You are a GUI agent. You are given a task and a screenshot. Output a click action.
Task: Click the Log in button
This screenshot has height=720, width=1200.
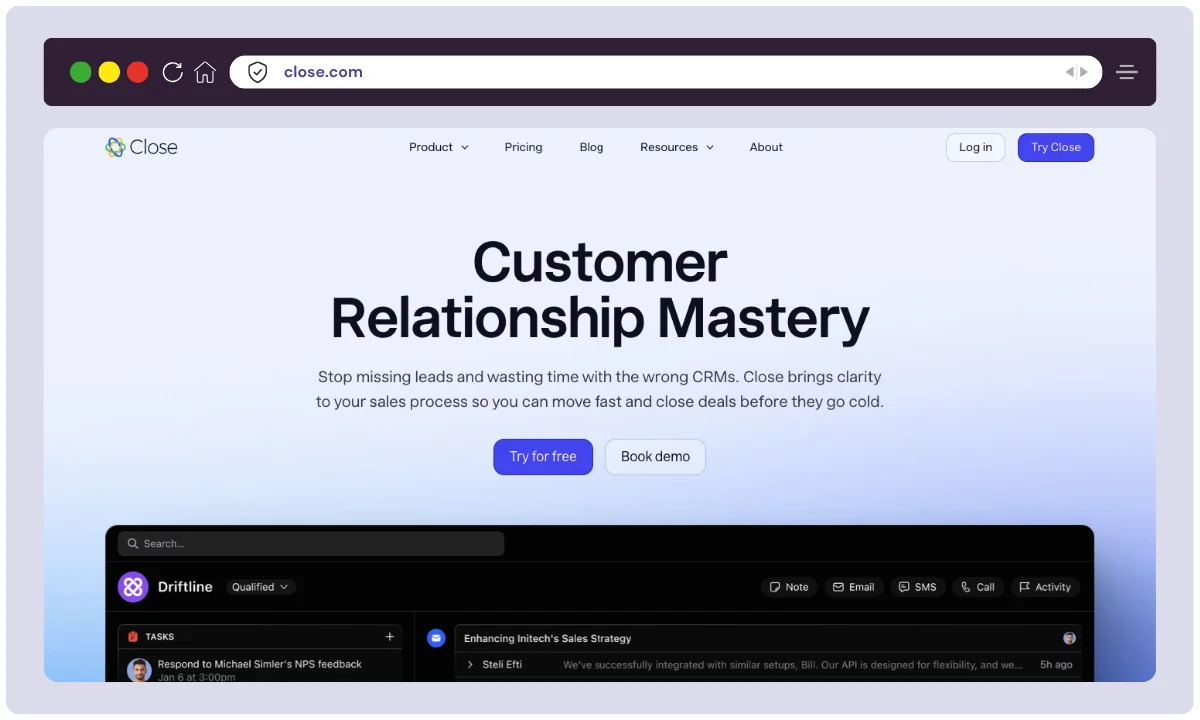(975, 147)
